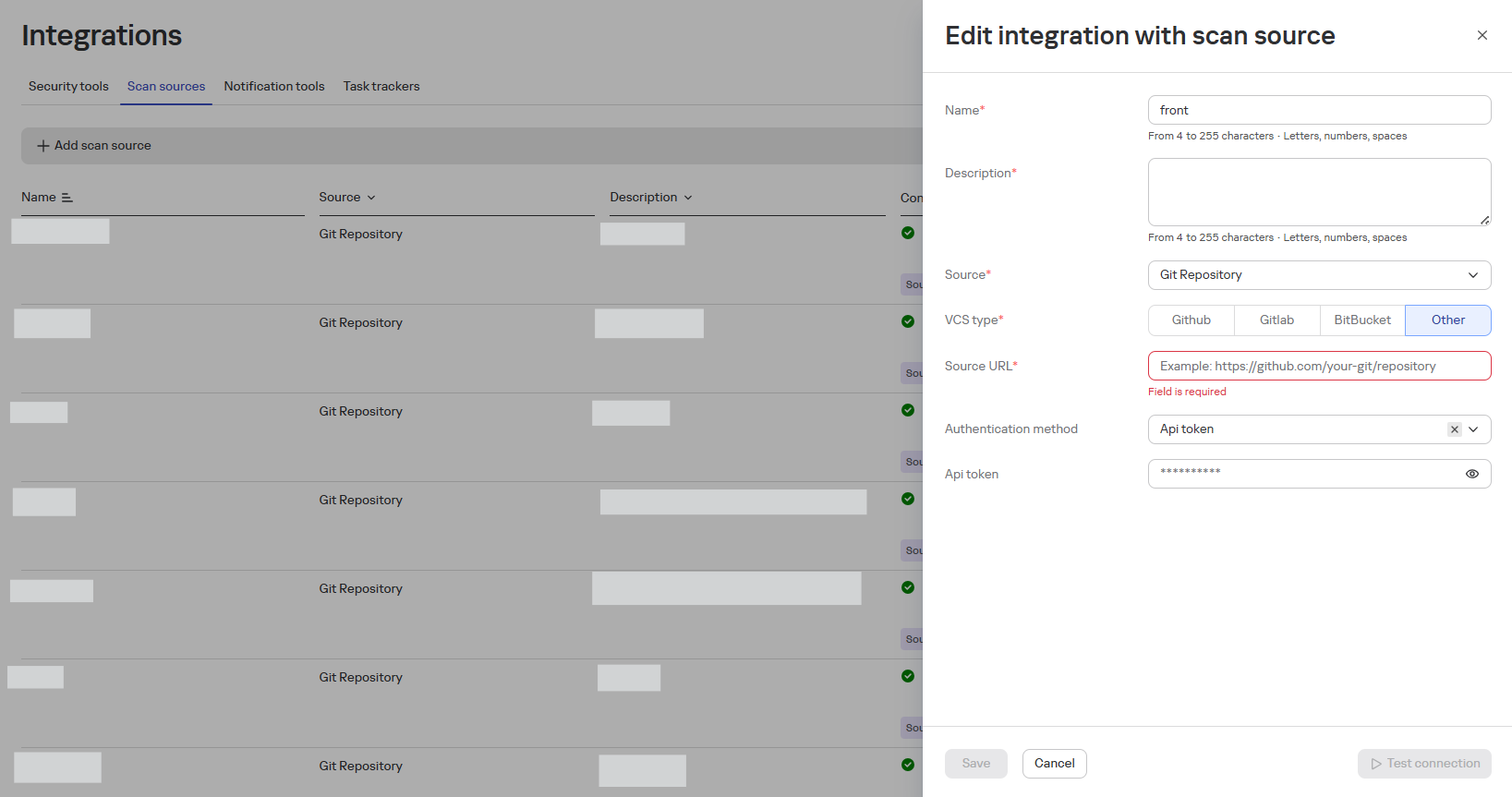Select Github as VCS type
The width and height of the screenshot is (1512, 797).
[x=1191, y=320]
